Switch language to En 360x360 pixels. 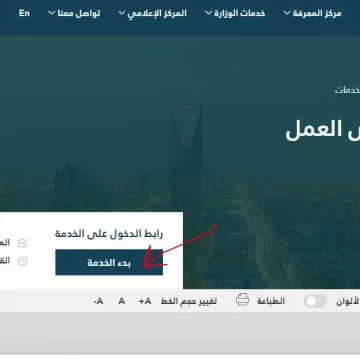(x=24, y=13)
